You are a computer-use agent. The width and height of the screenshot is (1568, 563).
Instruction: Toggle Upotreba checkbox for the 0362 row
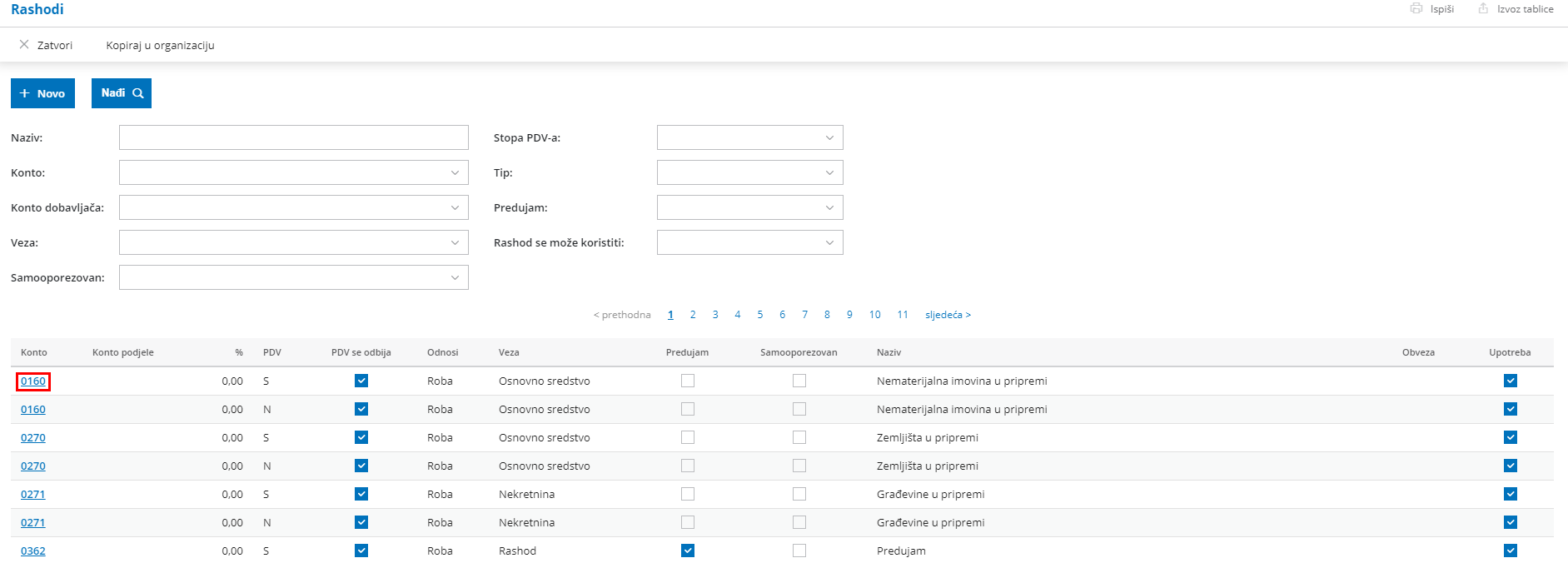click(x=1511, y=551)
